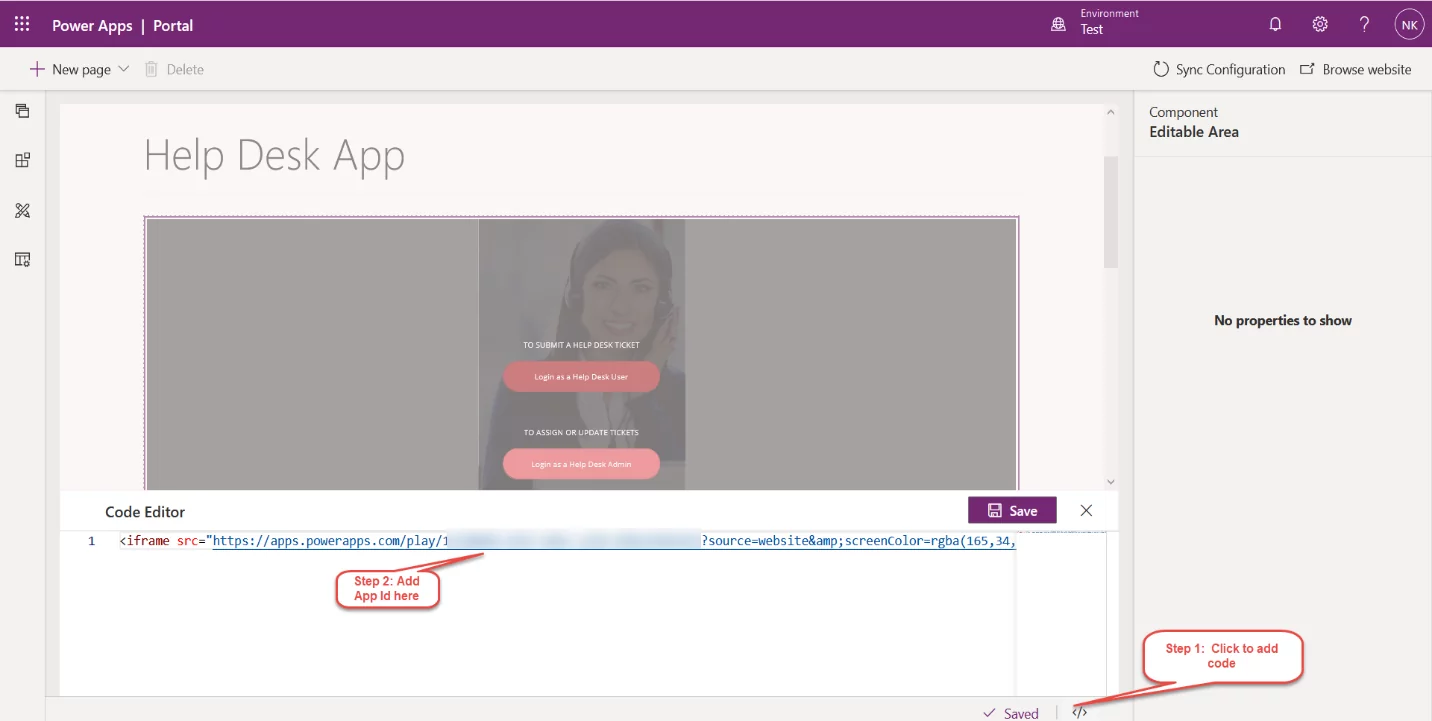The image size is (1432, 721).
Task: Click Login as a Help Desk User
Action: (581, 377)
